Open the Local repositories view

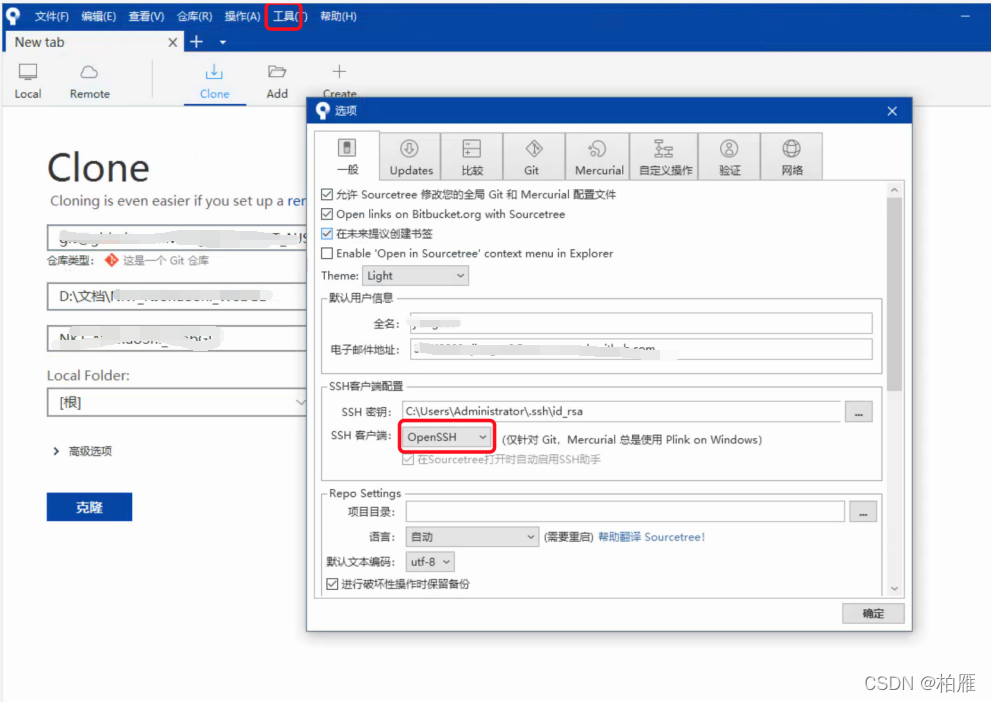click(28, 81)
